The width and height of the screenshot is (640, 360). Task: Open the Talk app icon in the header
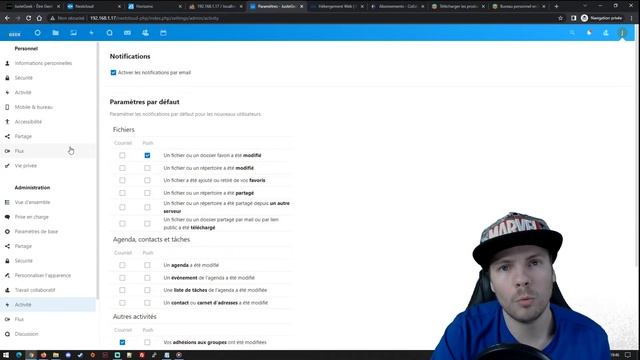[x=109, y=33]
